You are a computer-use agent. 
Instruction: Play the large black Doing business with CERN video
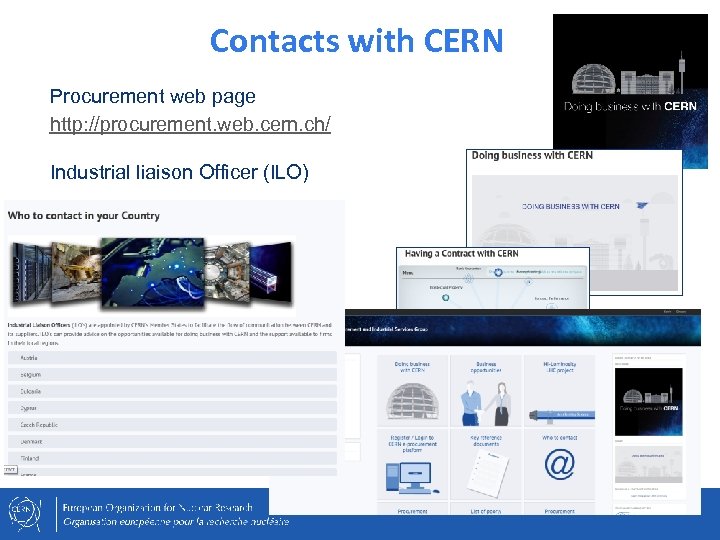(630, 83)
